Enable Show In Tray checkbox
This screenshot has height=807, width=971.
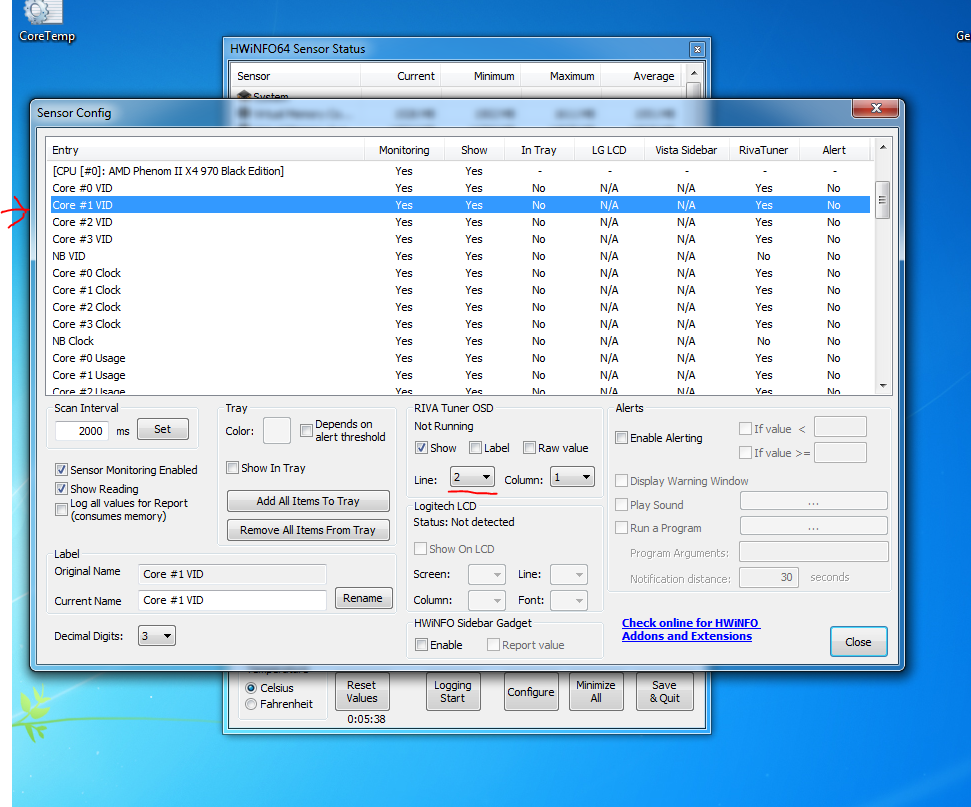232,468
